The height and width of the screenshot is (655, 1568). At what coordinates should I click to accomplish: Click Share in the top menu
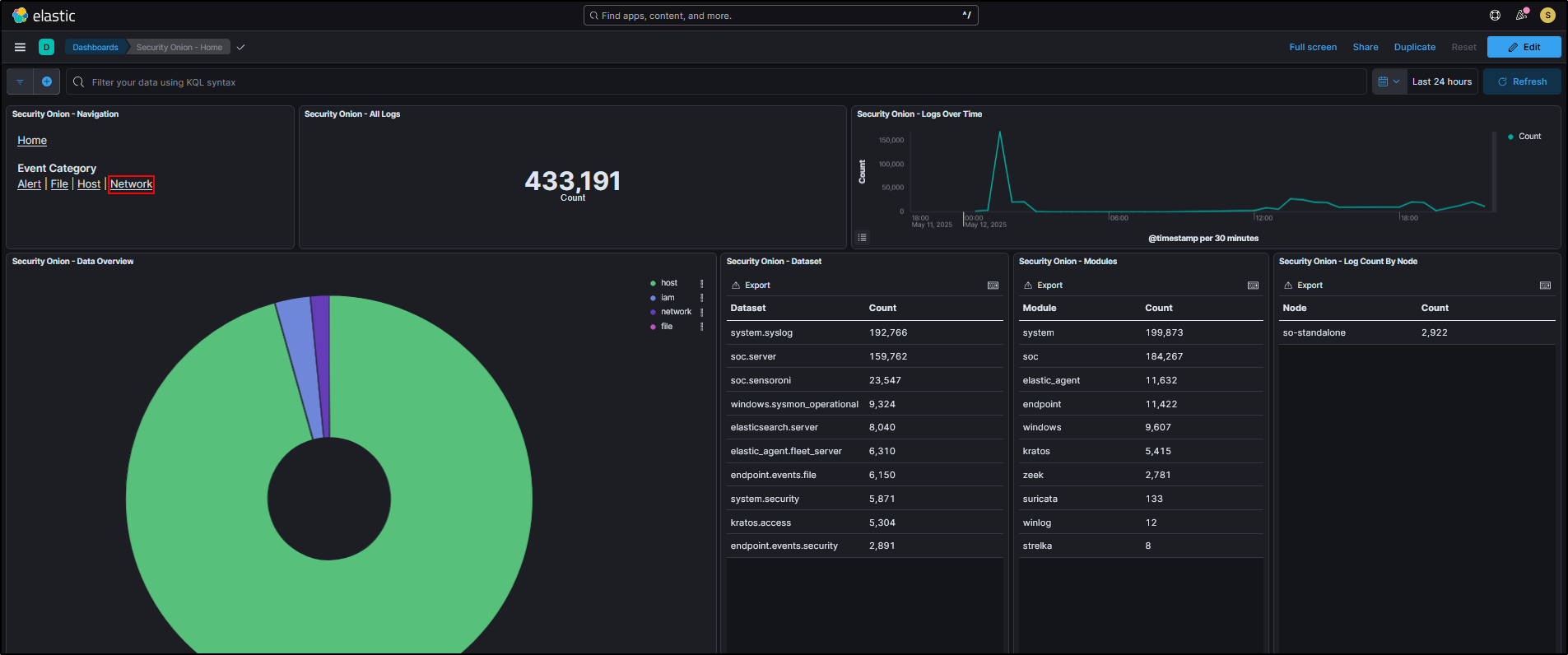click(1365, 47)
